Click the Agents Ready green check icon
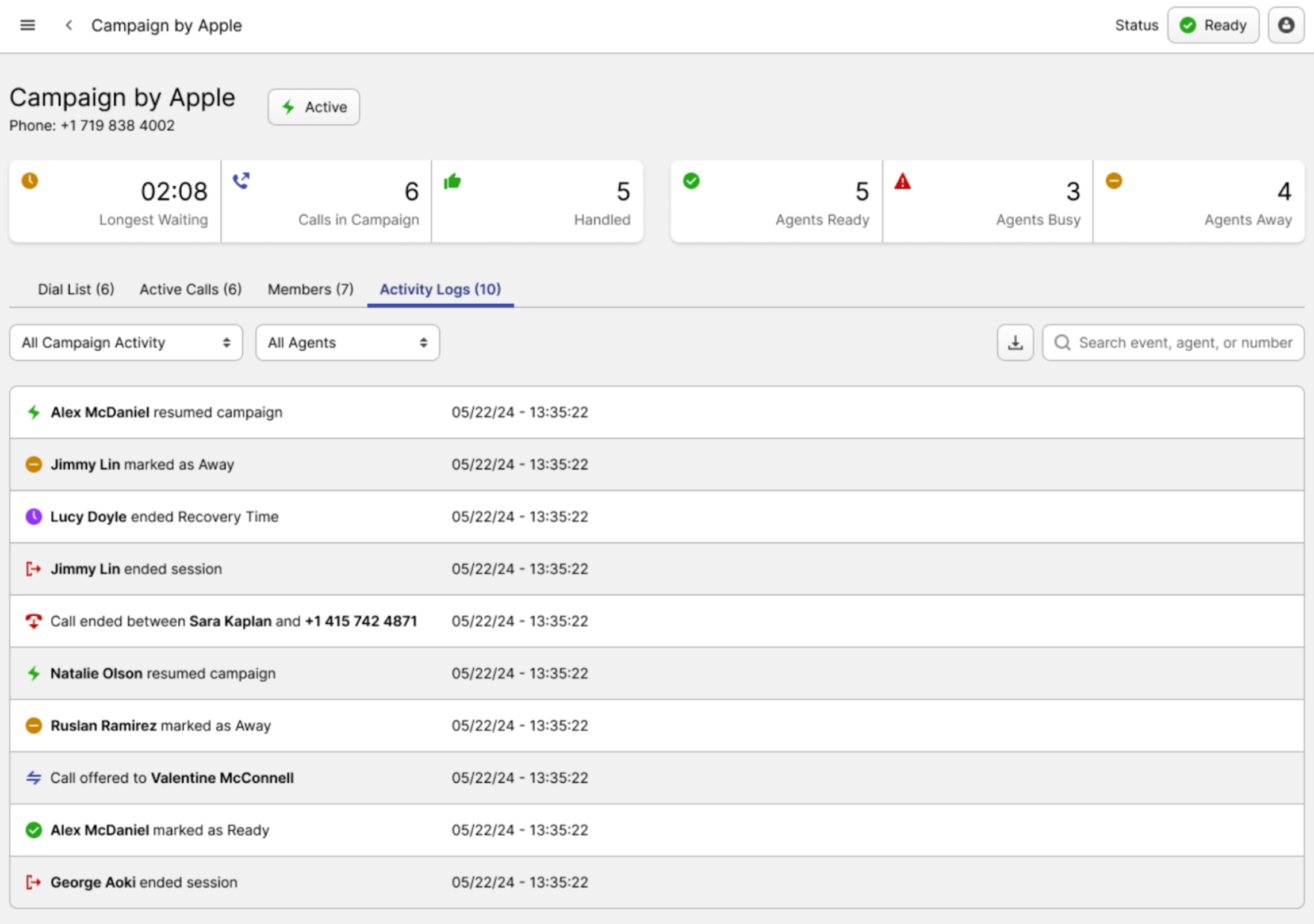 (691, 181)
